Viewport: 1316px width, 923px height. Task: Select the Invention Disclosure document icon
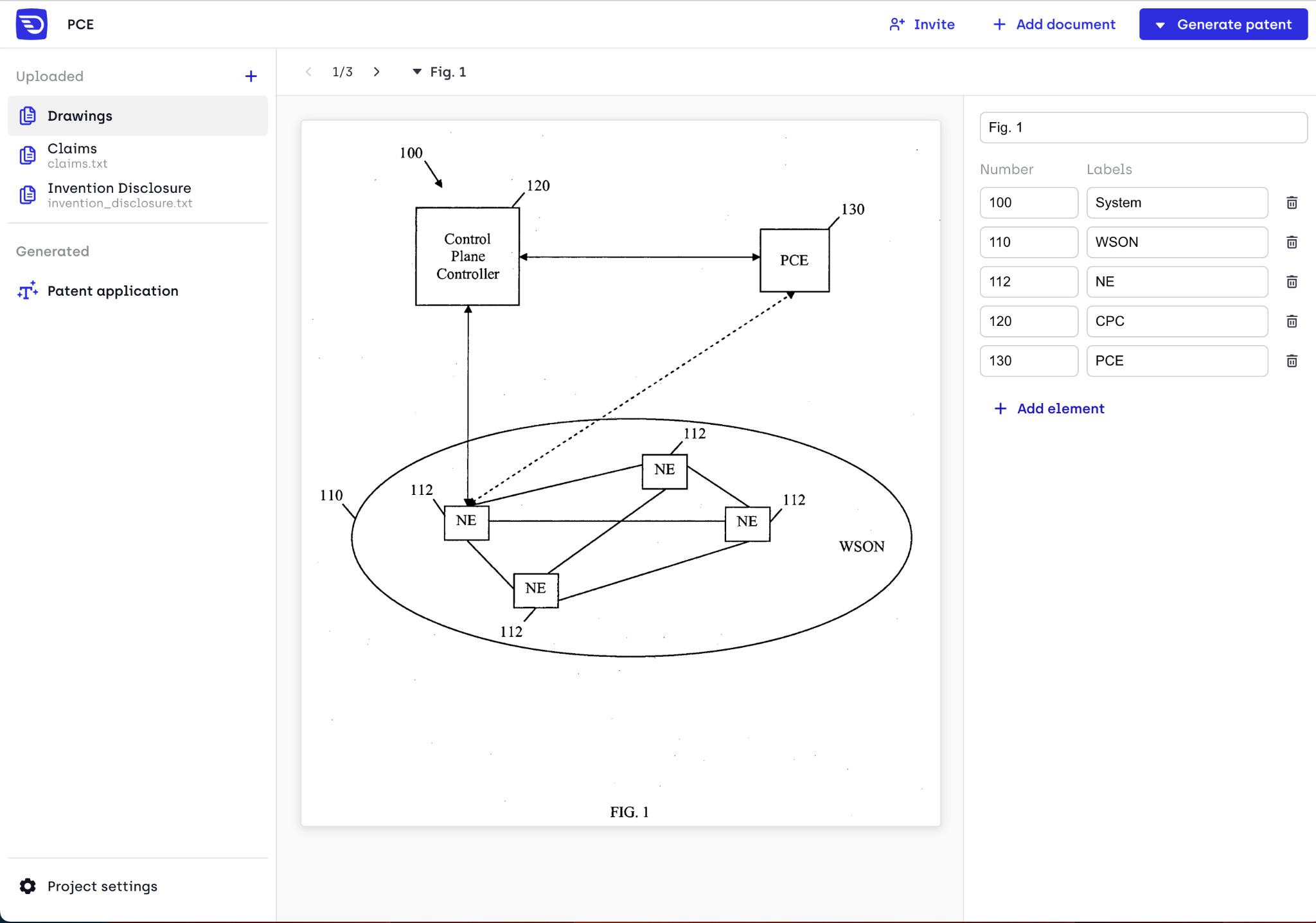pyautogui.click(x=28, y=195)
